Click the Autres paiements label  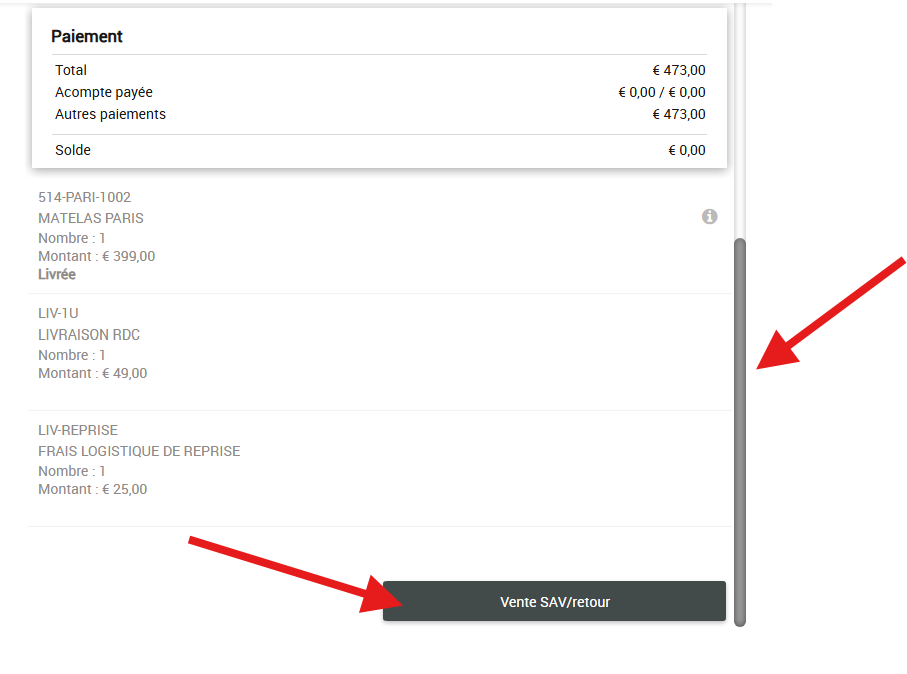pos(110,114)
